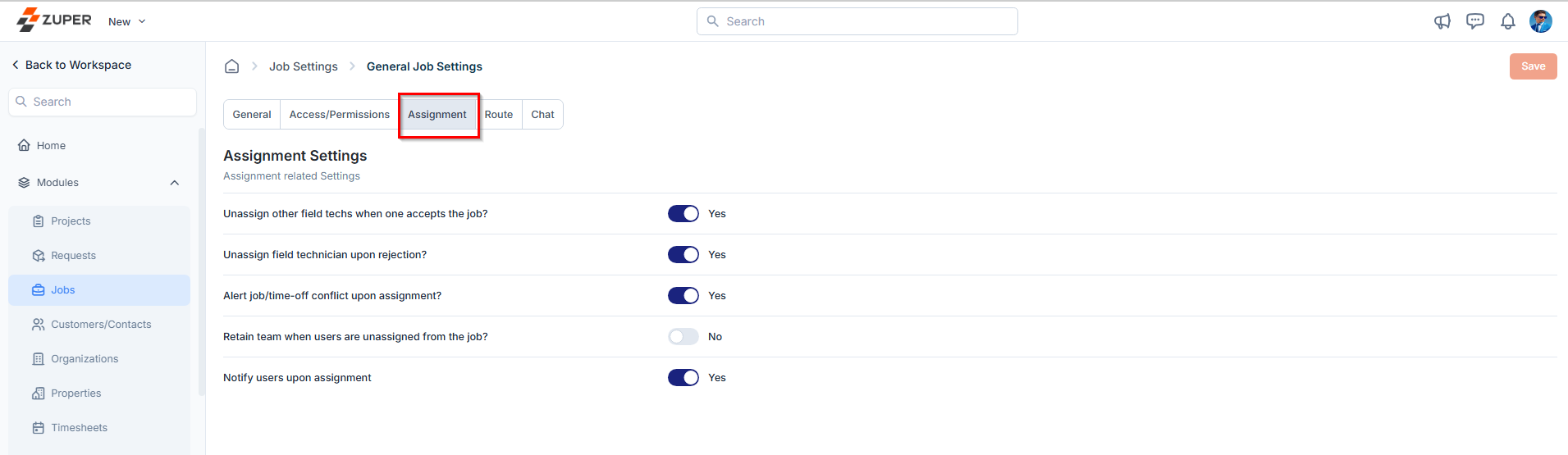The image size is (1568, 455).
Task: Switch to the Route tab
Action: pyautogui.click(x=498, y=115)
